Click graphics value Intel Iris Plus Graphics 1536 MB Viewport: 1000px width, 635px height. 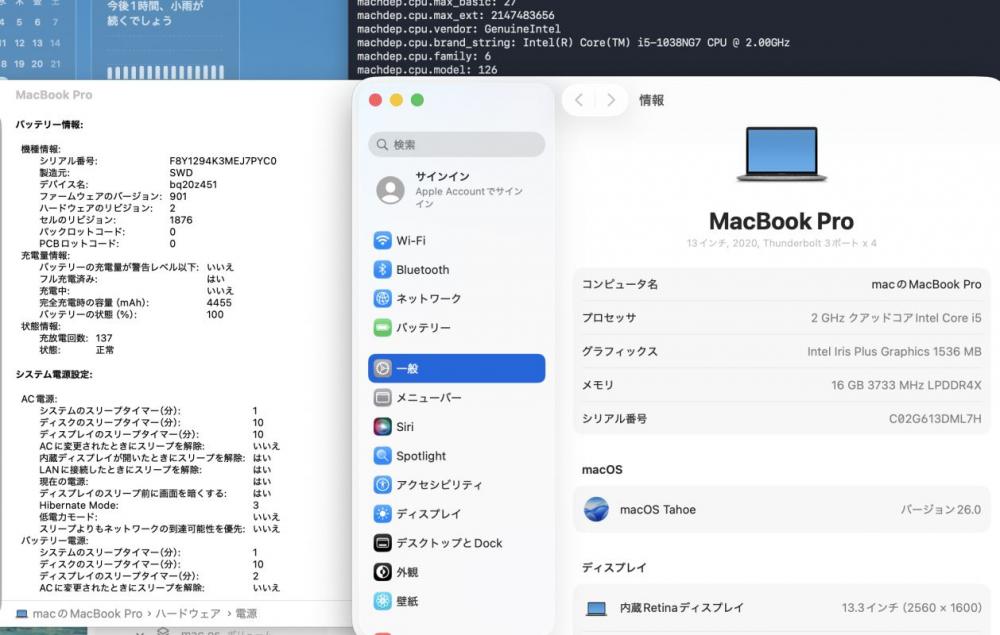(894, 351)
